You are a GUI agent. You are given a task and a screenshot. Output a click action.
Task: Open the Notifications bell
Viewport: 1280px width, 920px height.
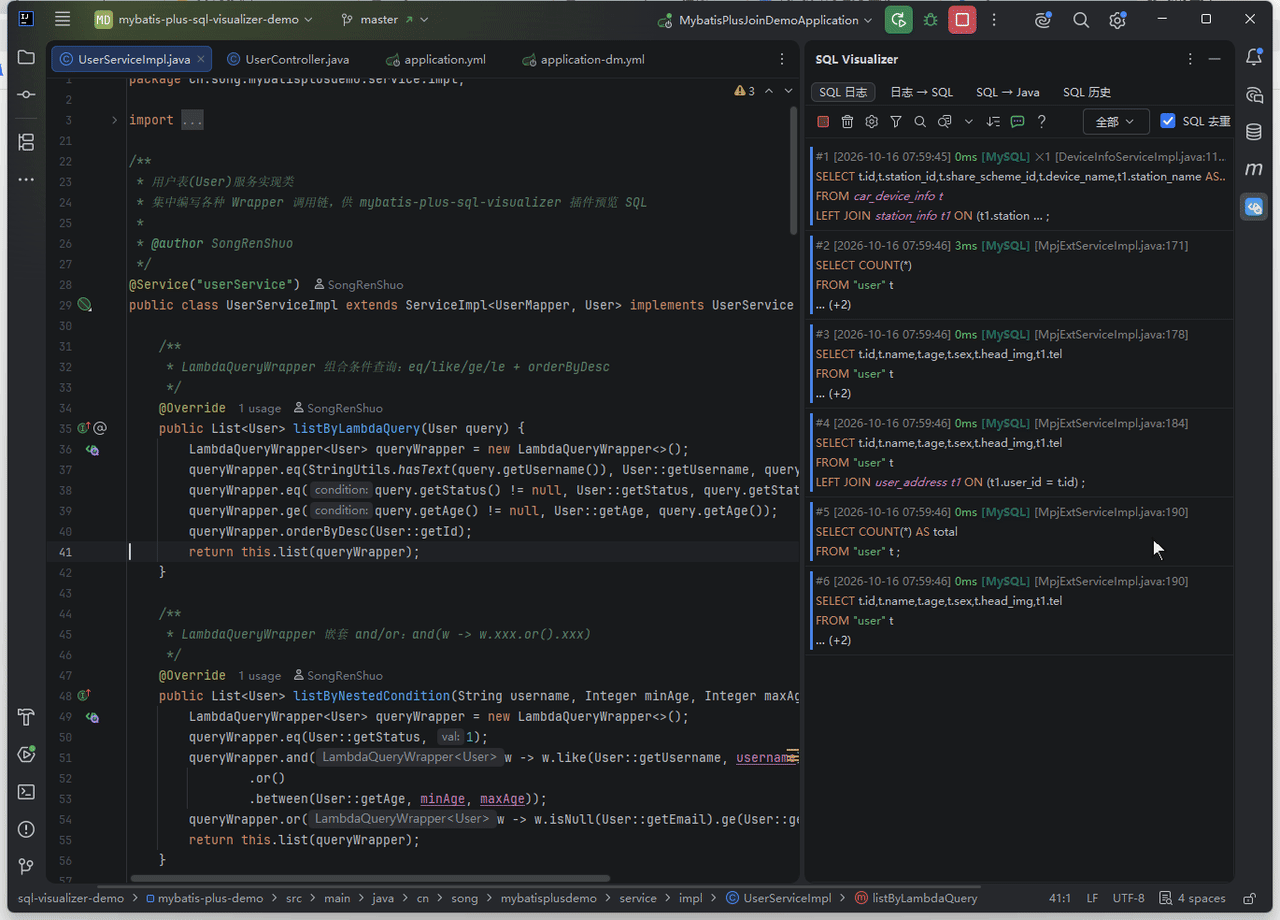coord(1254,58)
